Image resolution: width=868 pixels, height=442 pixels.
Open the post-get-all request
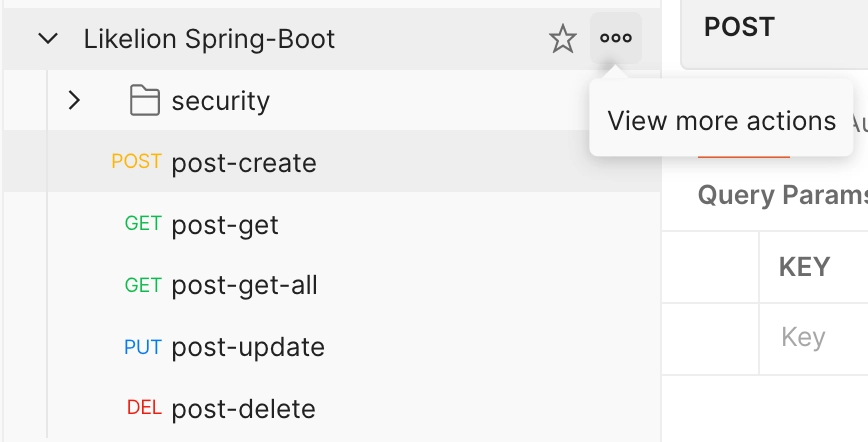tap(244, 285)
